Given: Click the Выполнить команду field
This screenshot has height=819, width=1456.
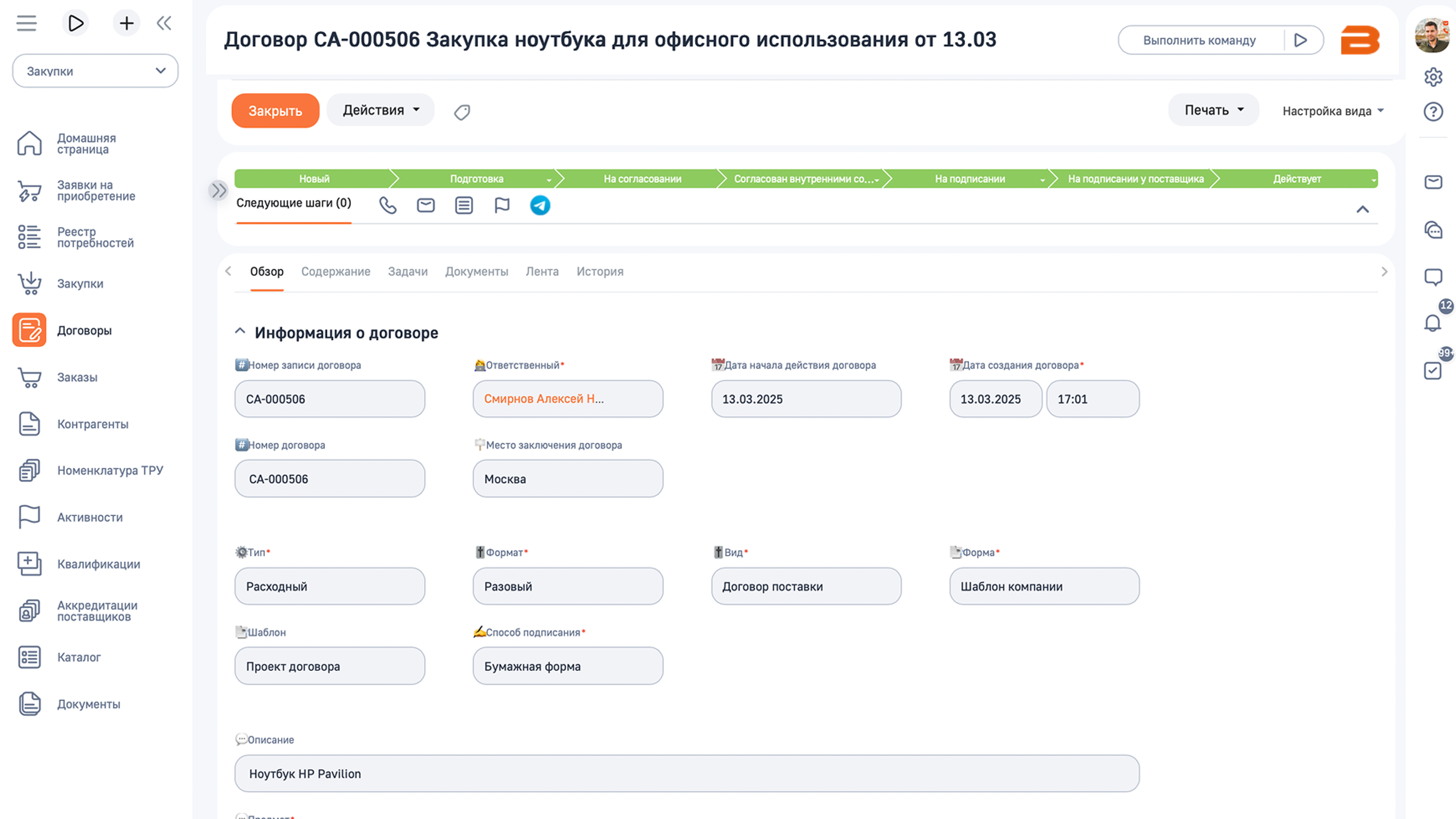Looking at the screenshot, I should tap(1199, 41).
